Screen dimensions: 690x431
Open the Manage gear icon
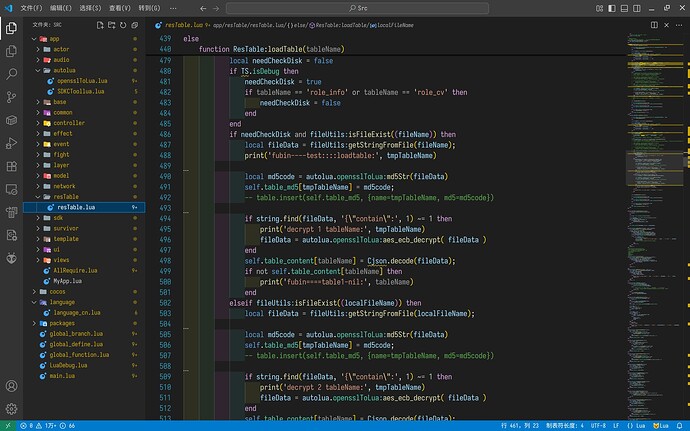pyautogui.click(x=11, y=409)
